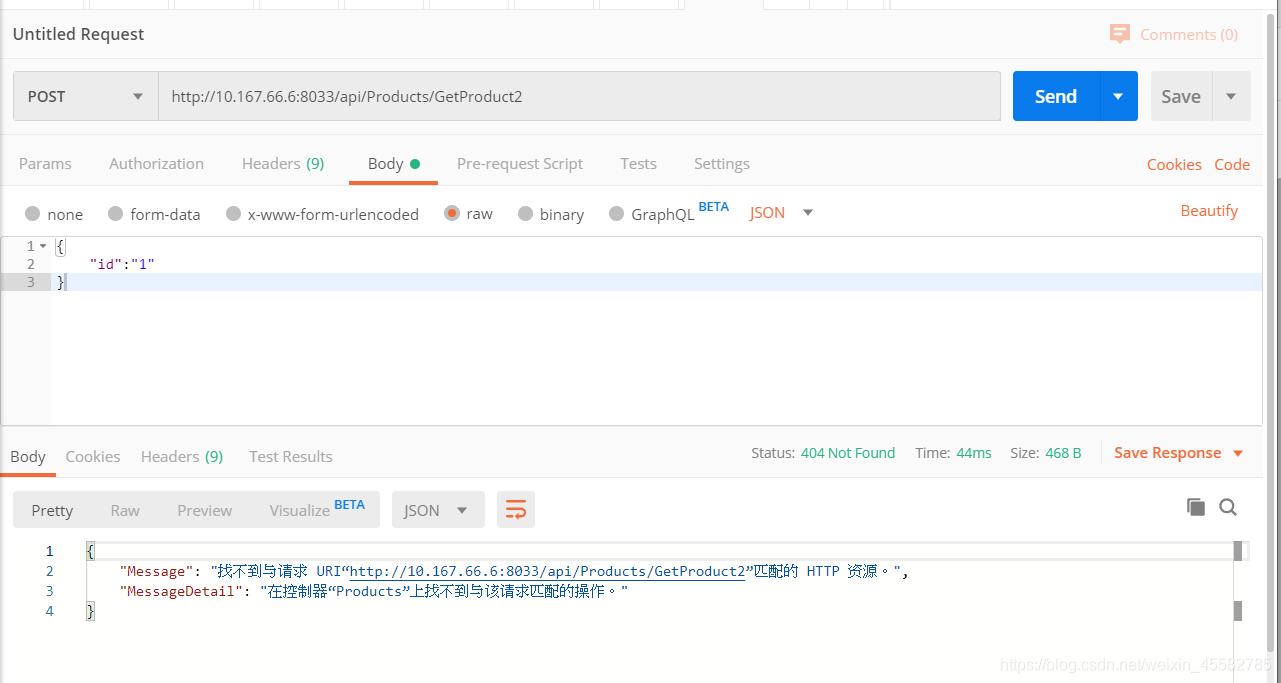The height and width of the screenshot is (683, 1281).
Task: Open response Body tab
Action: point(28,457)
